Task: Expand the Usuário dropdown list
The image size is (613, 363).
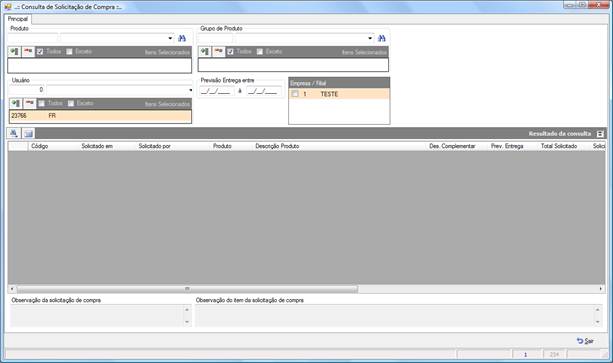Action: tap(190, 90)
